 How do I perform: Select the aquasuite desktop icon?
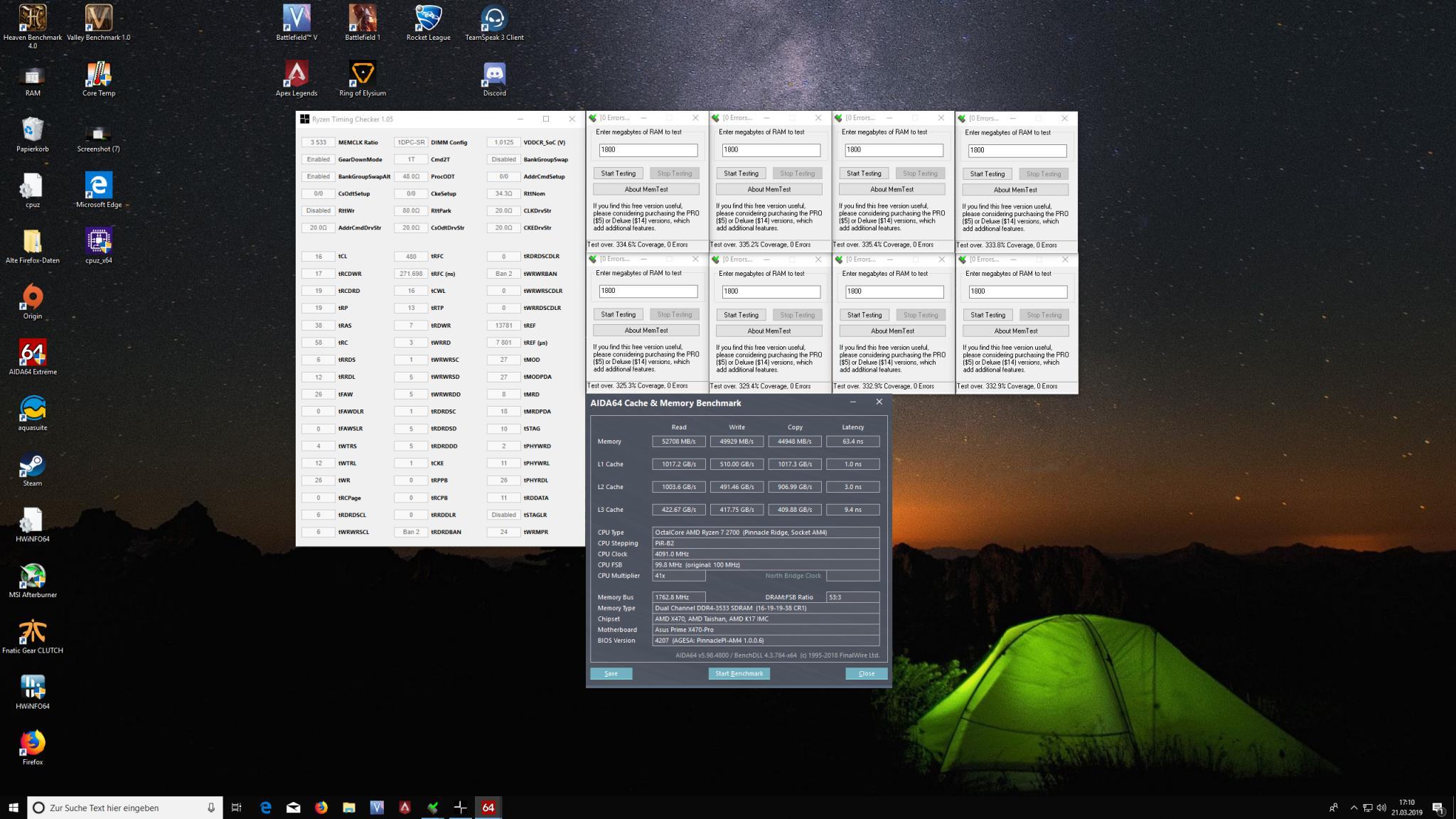[33, 413]
